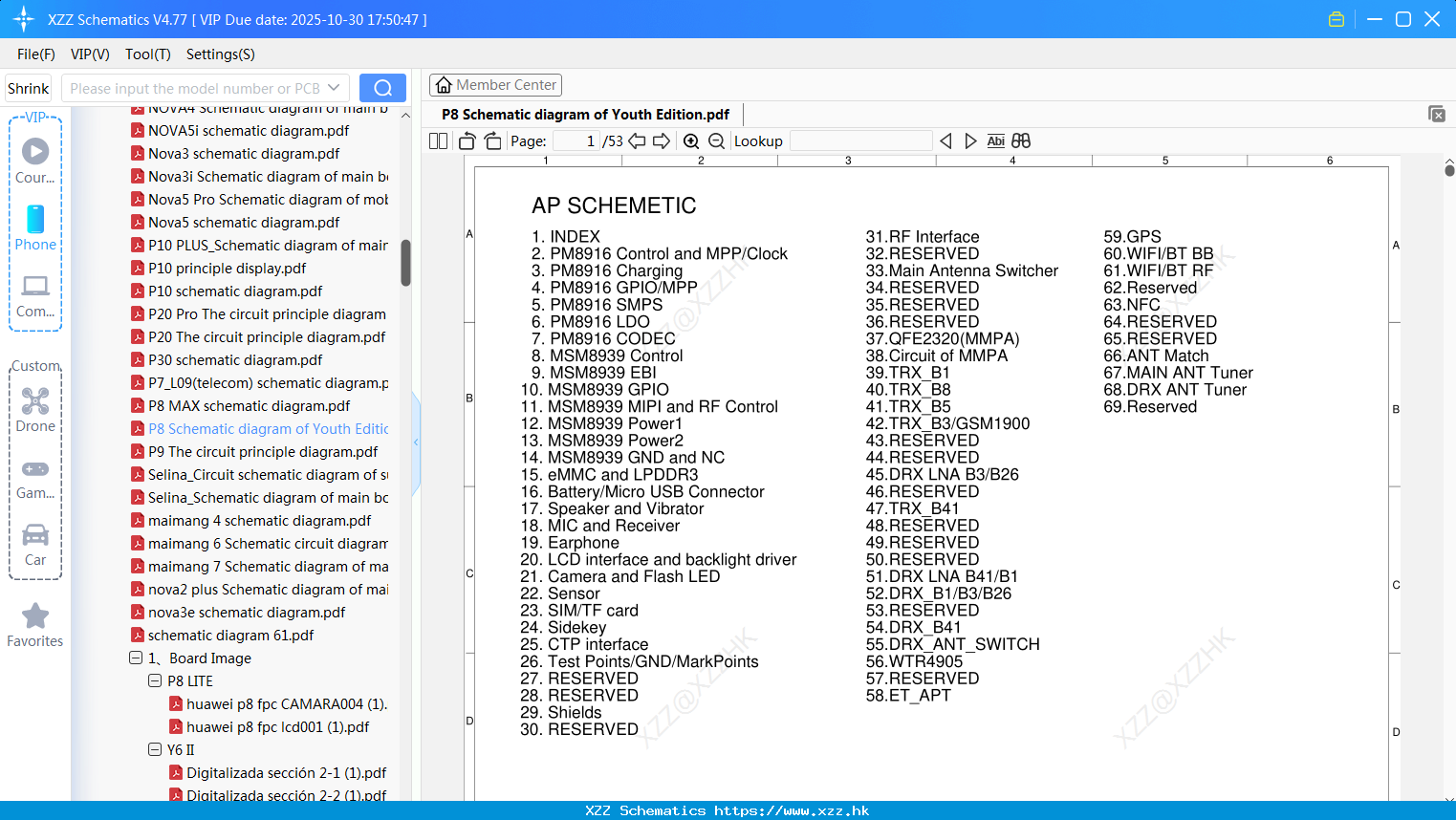Find previous lookup match
Image resolution: width=1456 pixels, height=820 pixels.
point(945,141)
